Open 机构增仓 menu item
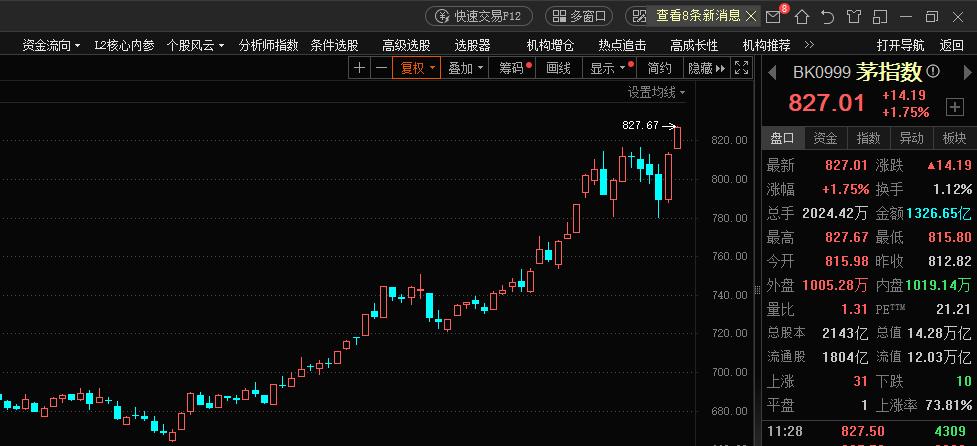 550,45
